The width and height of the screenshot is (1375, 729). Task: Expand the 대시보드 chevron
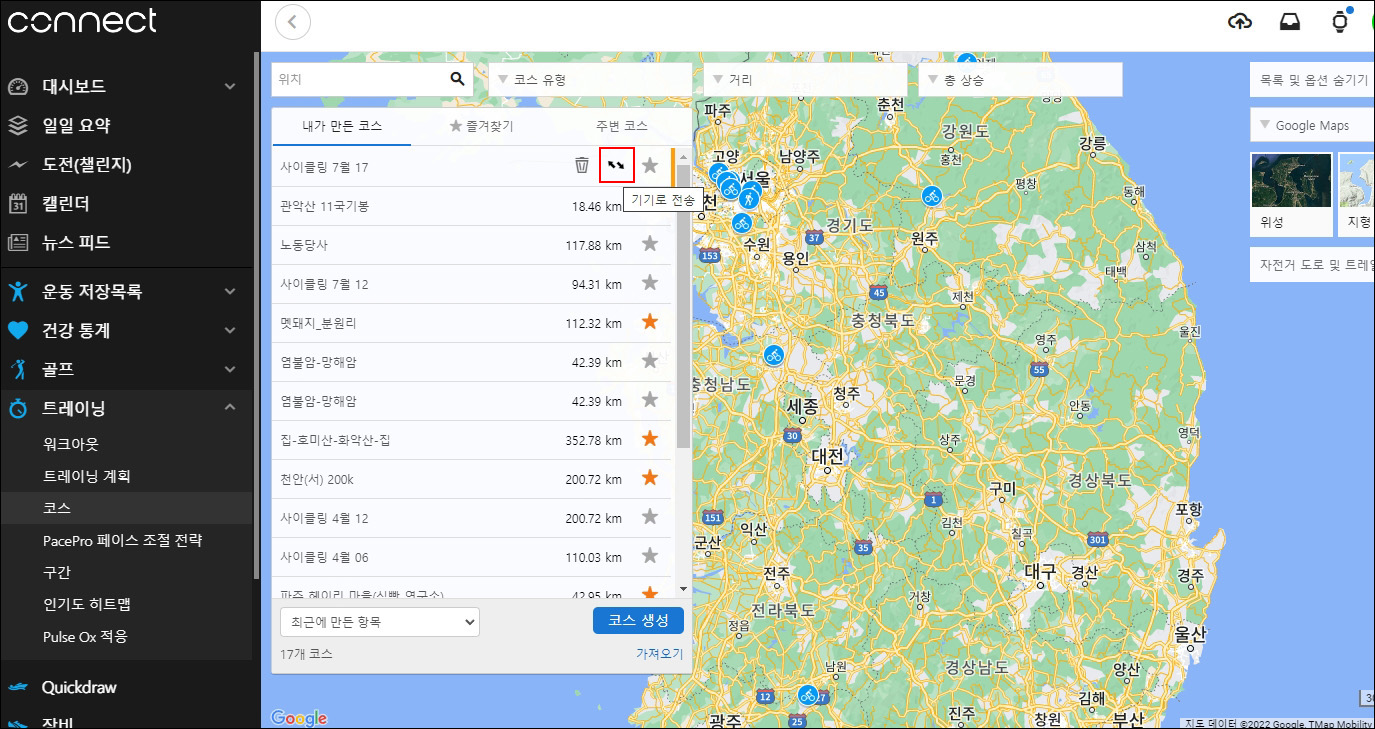(230, 87)
